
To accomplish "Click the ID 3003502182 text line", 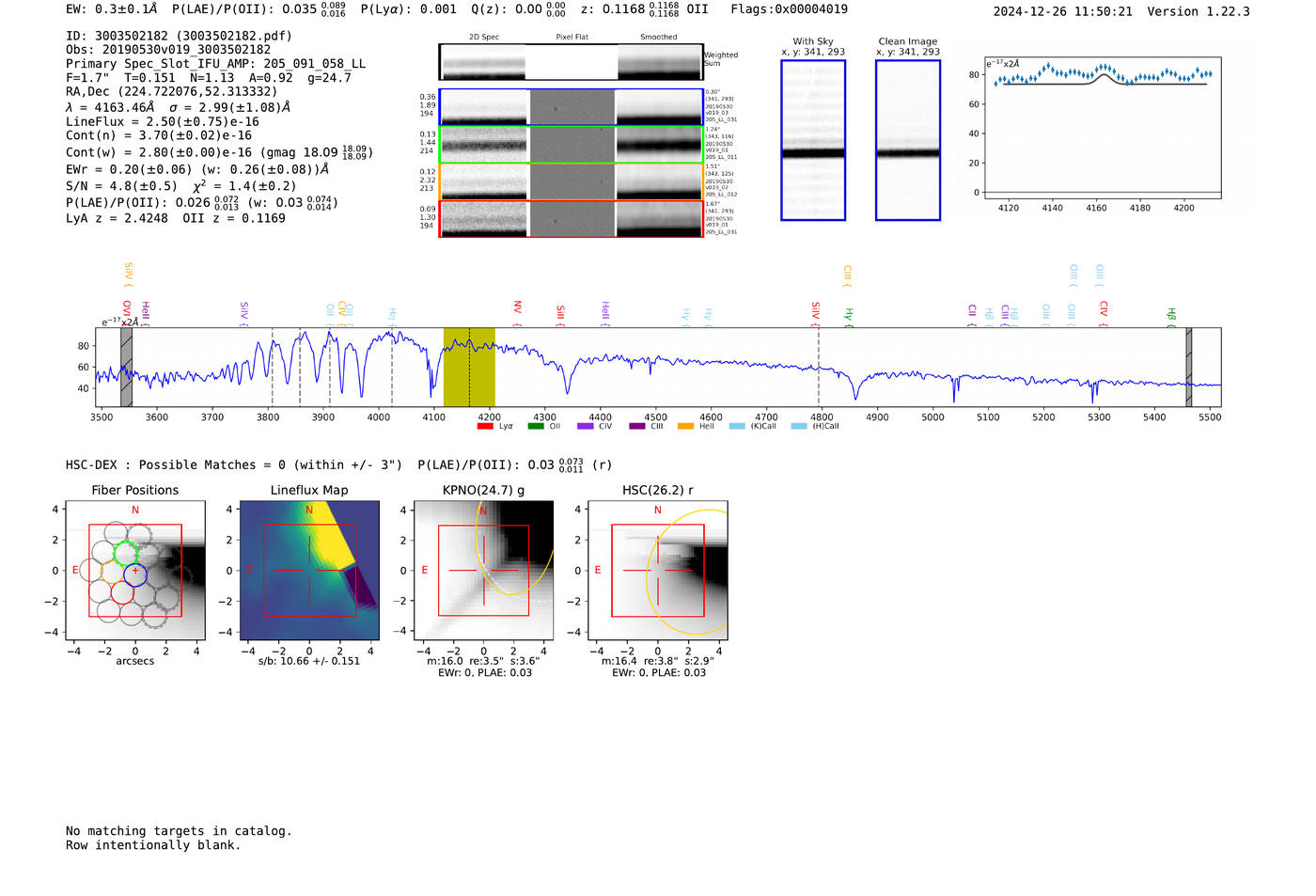I will pos(179,36).
